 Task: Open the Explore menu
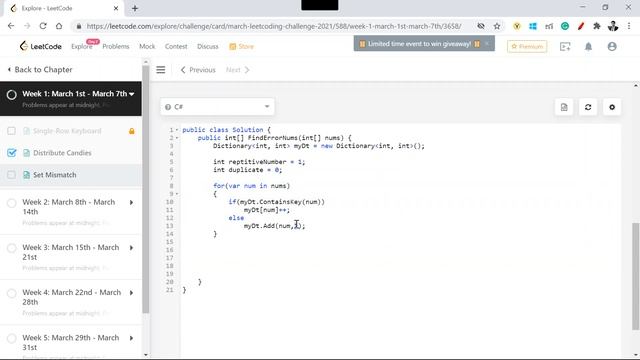[82, 47]
